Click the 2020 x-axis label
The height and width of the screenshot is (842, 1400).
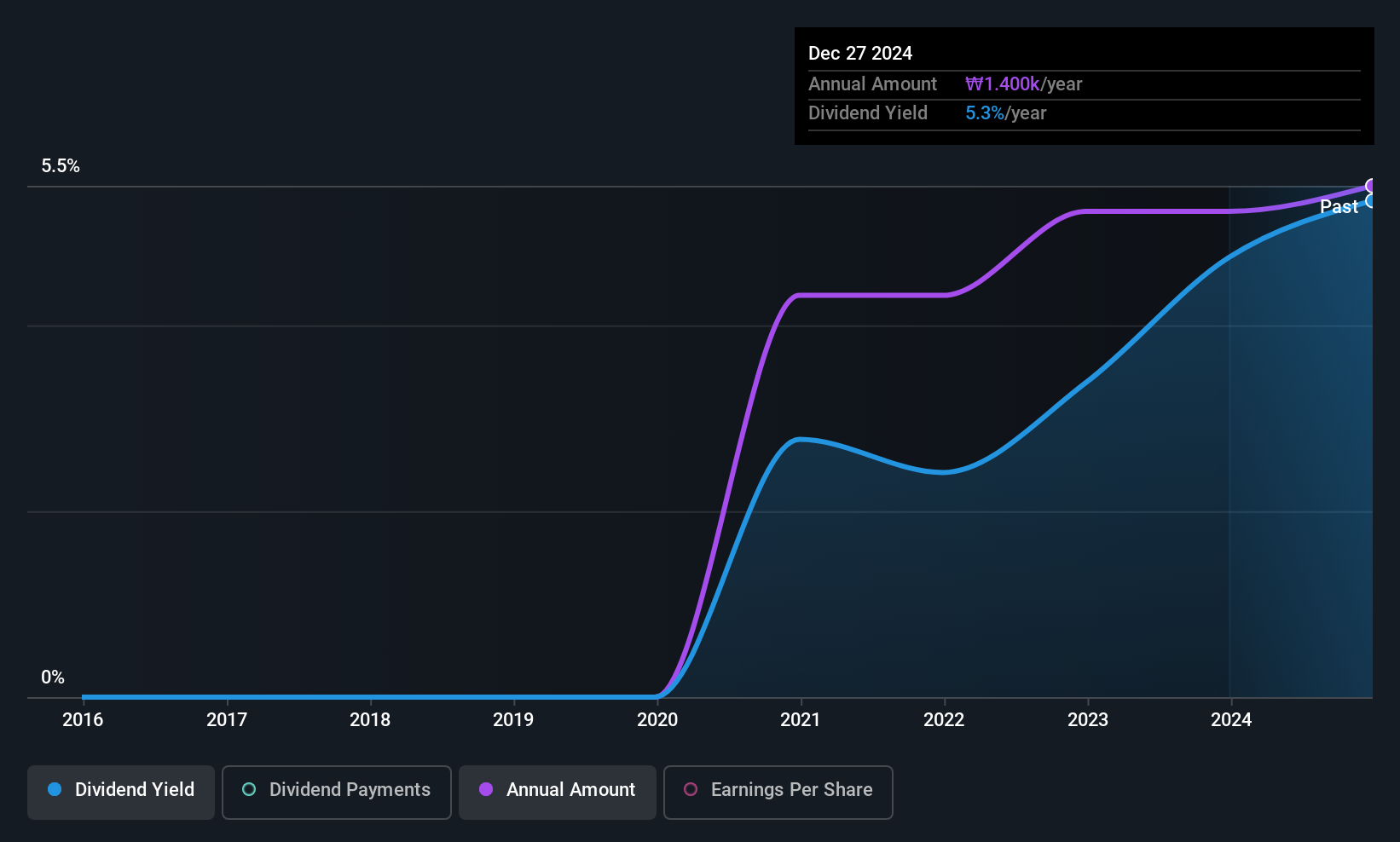(x=657, y=720)
